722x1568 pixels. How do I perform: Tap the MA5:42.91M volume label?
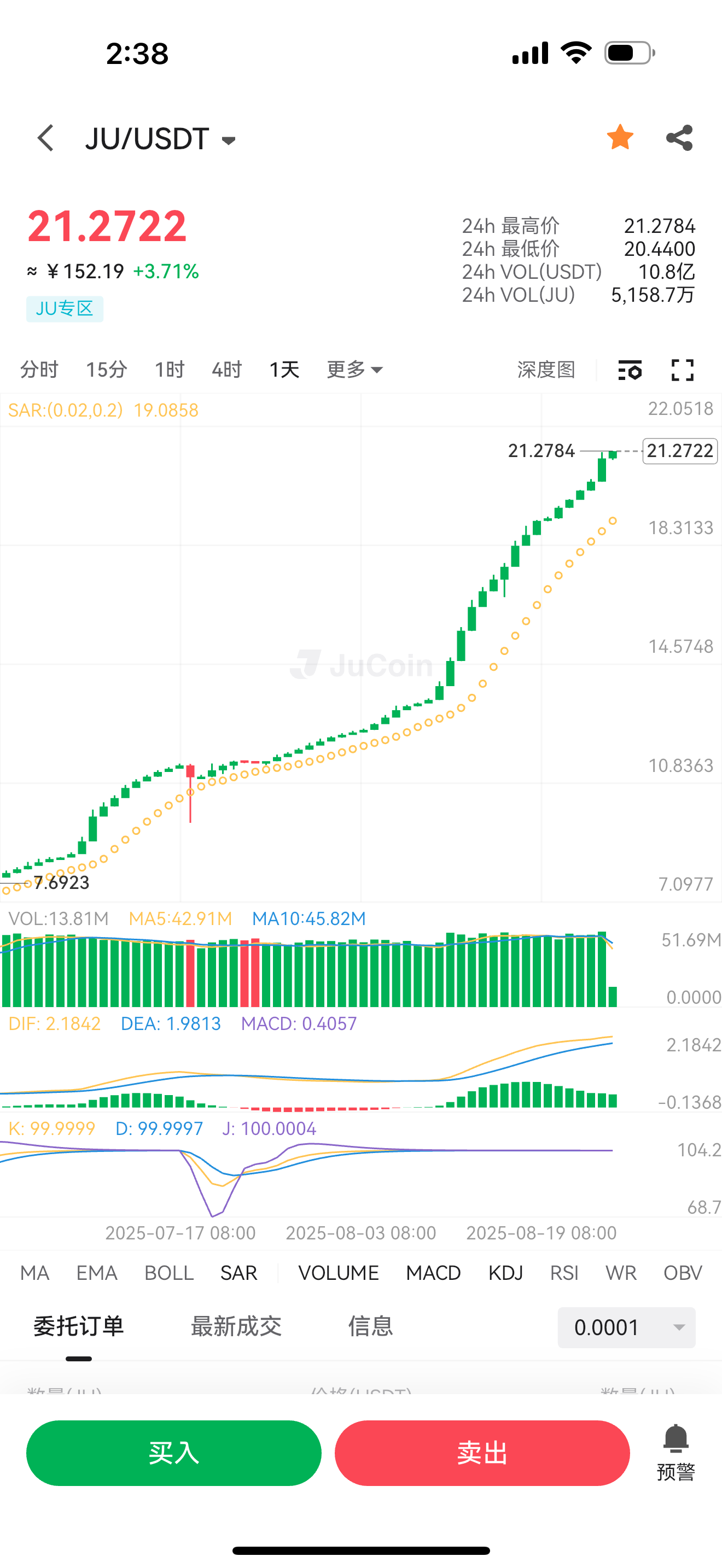tap(181, 918)
